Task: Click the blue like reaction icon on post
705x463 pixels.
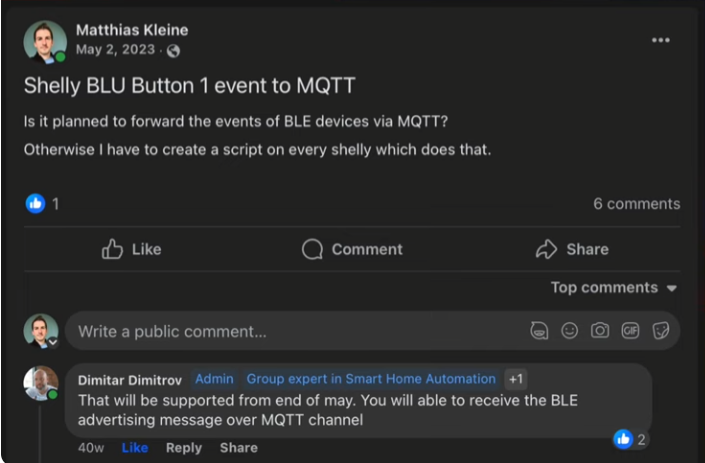Action: tap(35, 203)
